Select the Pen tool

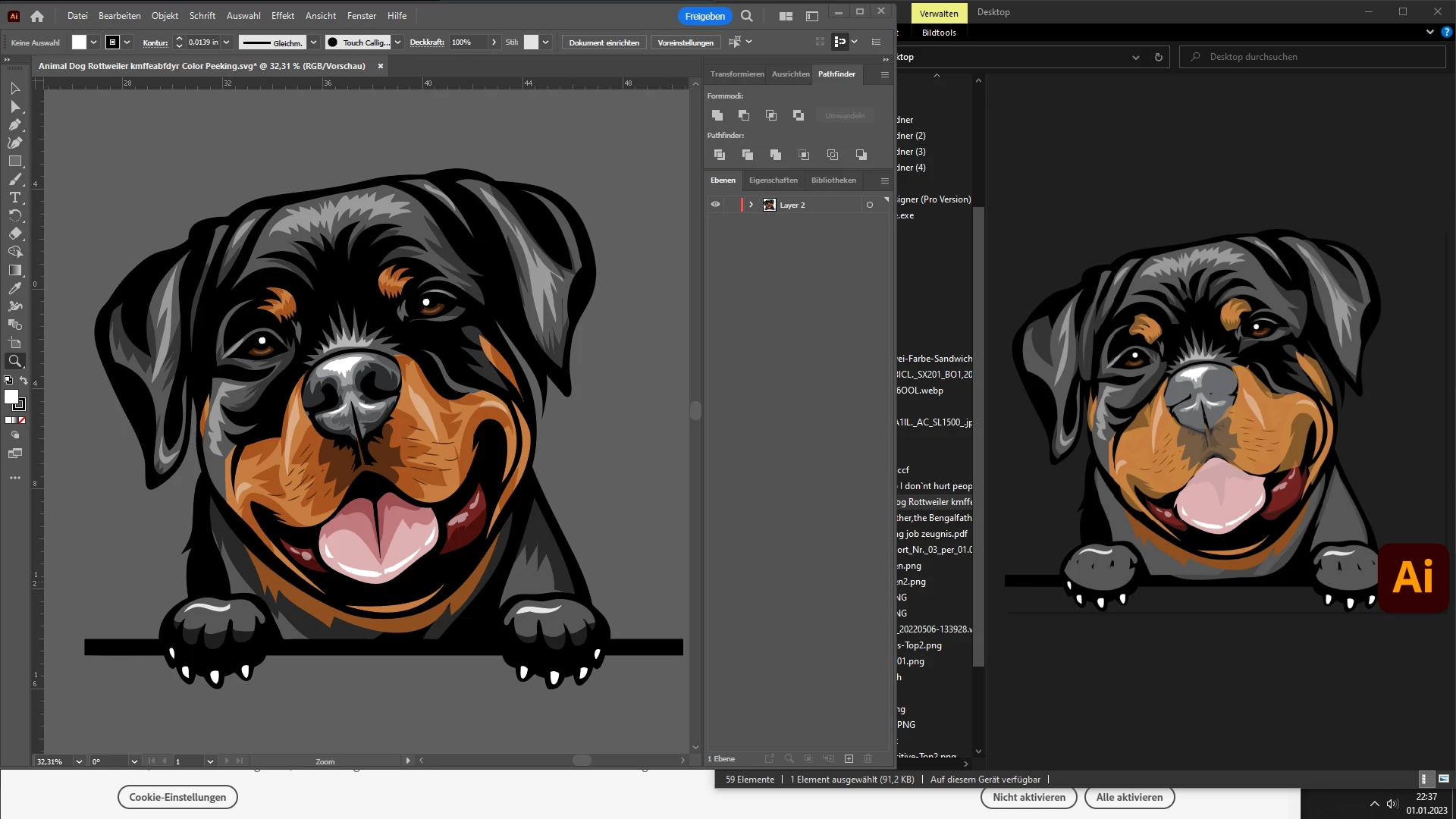(15, 125)
